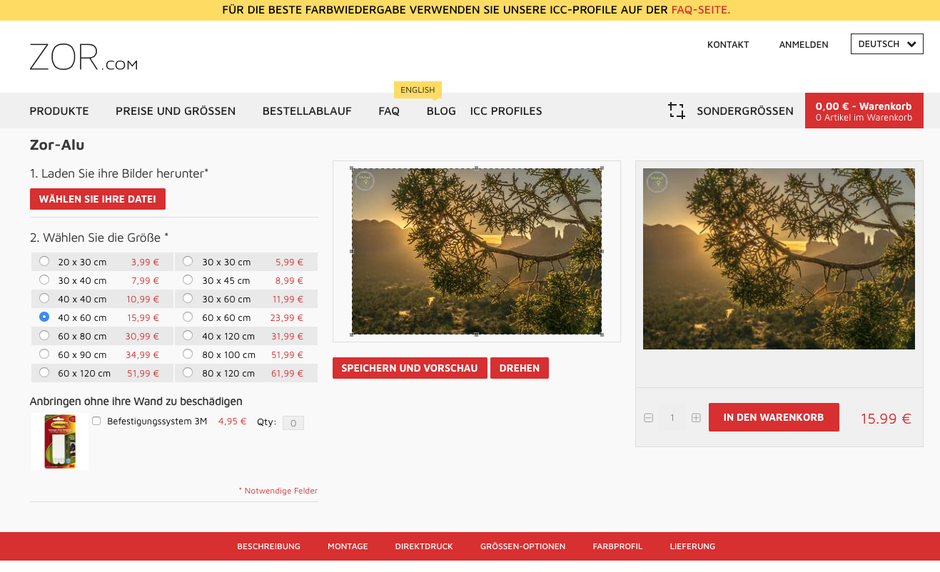940x572 pixels.
Task: Select the 60 x 60 cm size
Action: [x=188, y=317]
